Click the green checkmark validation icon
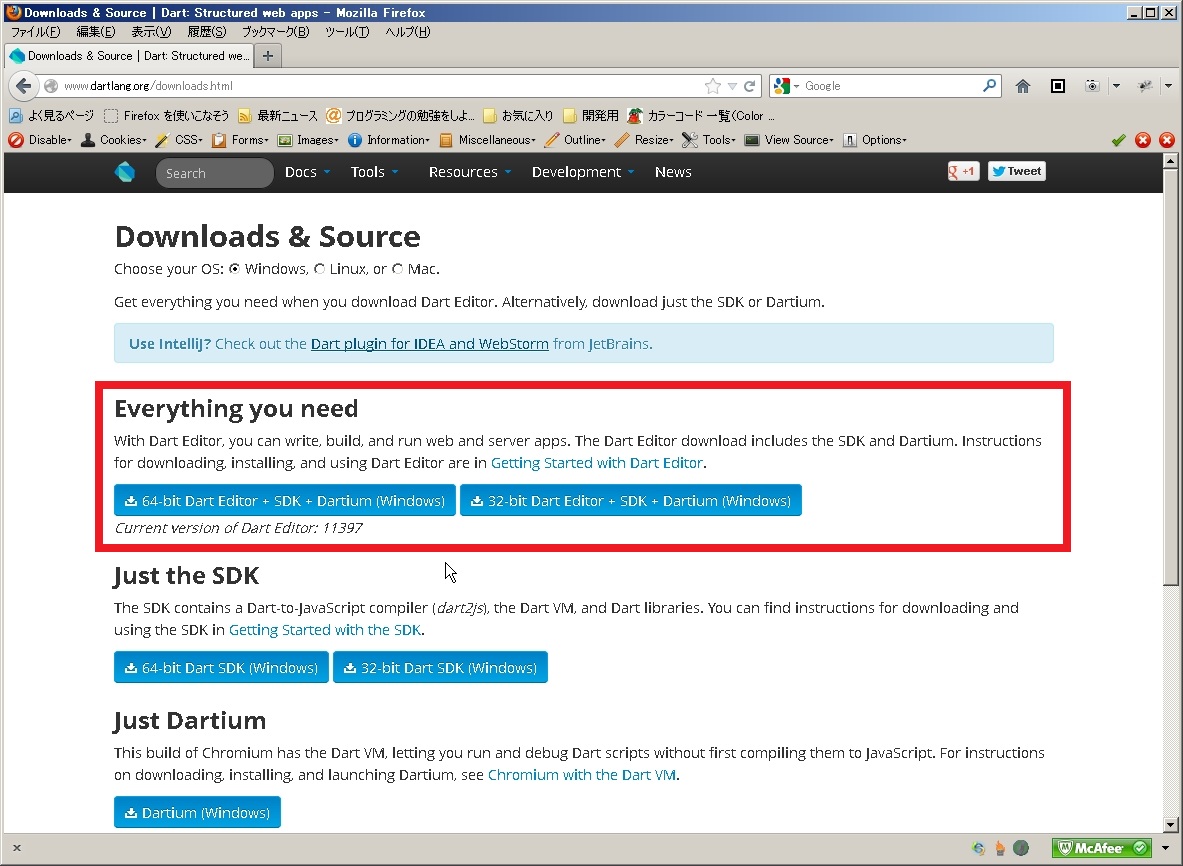 1118,140
